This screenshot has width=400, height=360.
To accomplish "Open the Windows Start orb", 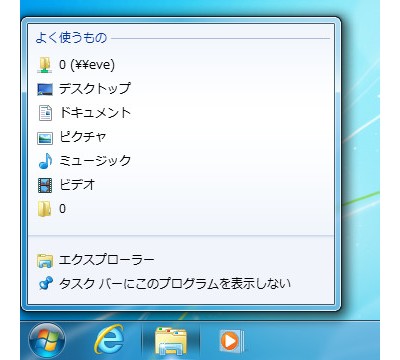I will (x=47, y=341).
